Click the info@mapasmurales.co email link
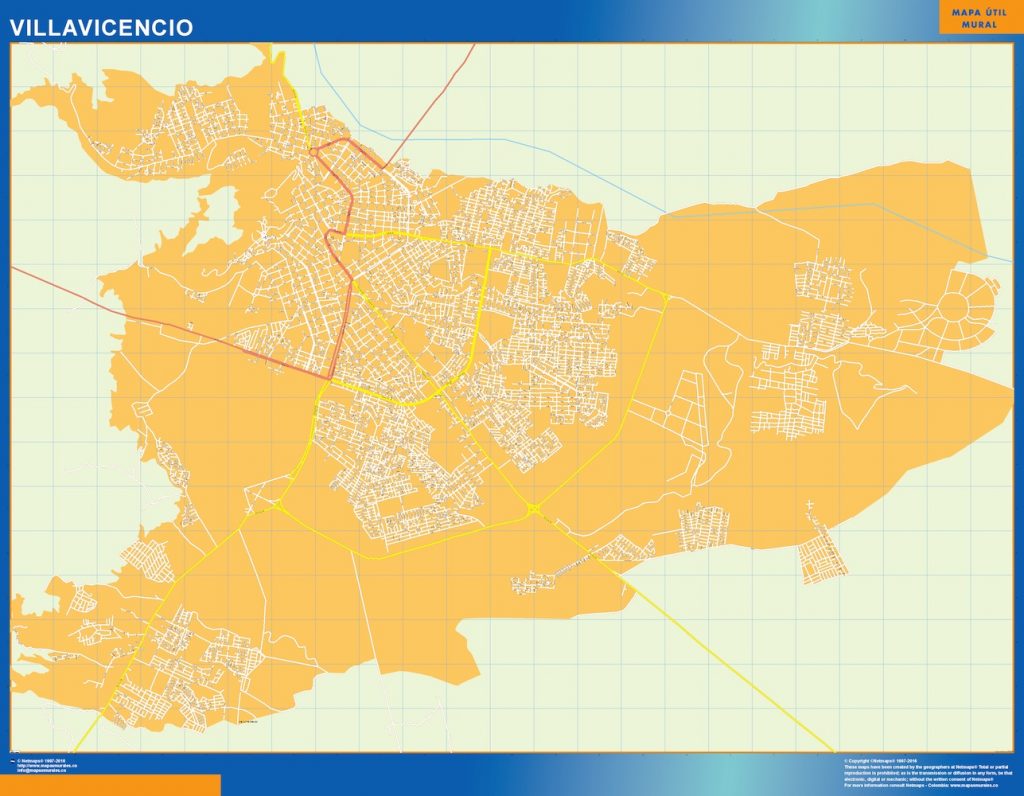The height and width of the screenshot is (796, 1024). point(43,769)
